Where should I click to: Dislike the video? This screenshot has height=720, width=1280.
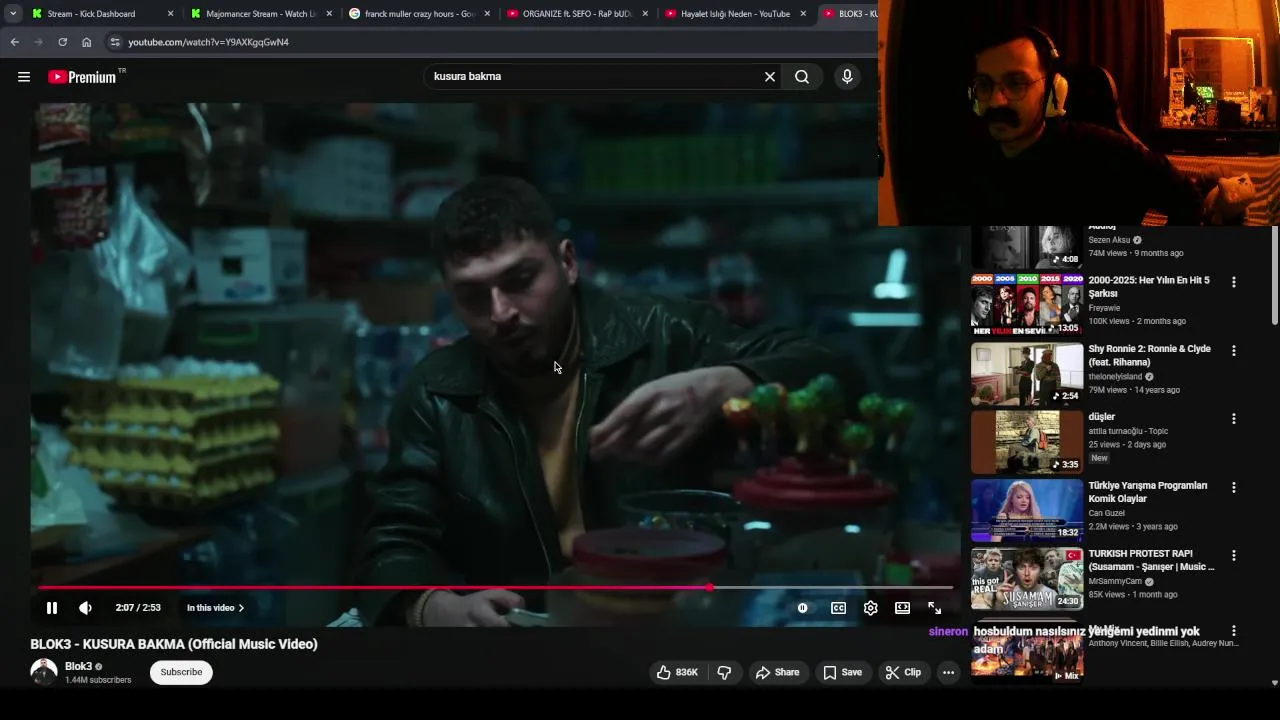coord(725,672)
